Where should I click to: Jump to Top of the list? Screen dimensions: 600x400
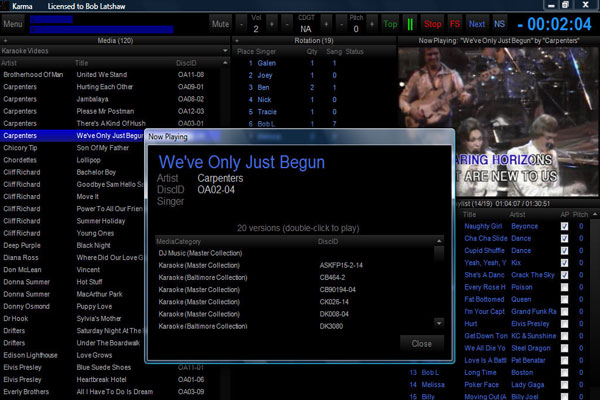390,24
